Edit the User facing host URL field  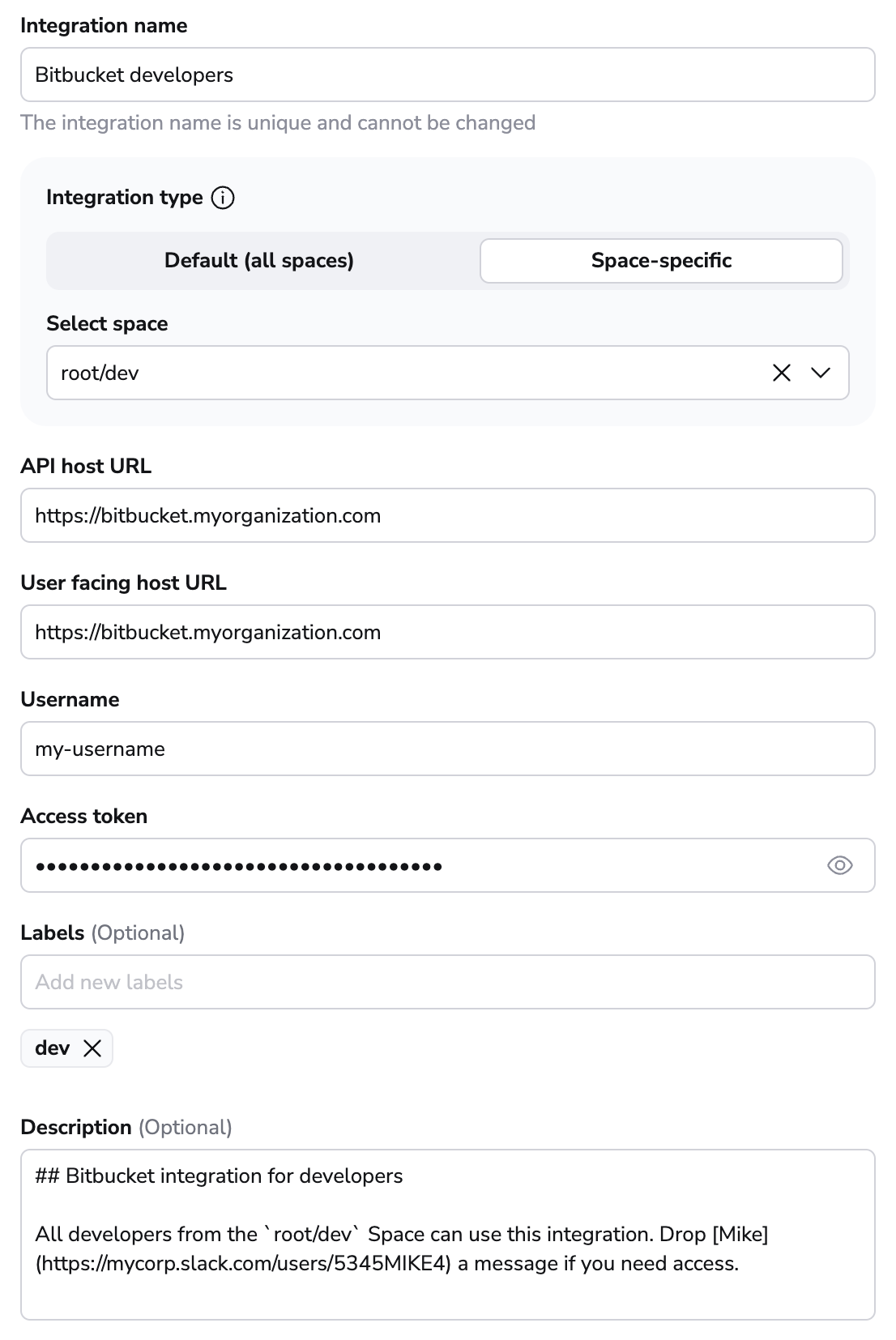[447, 632]
